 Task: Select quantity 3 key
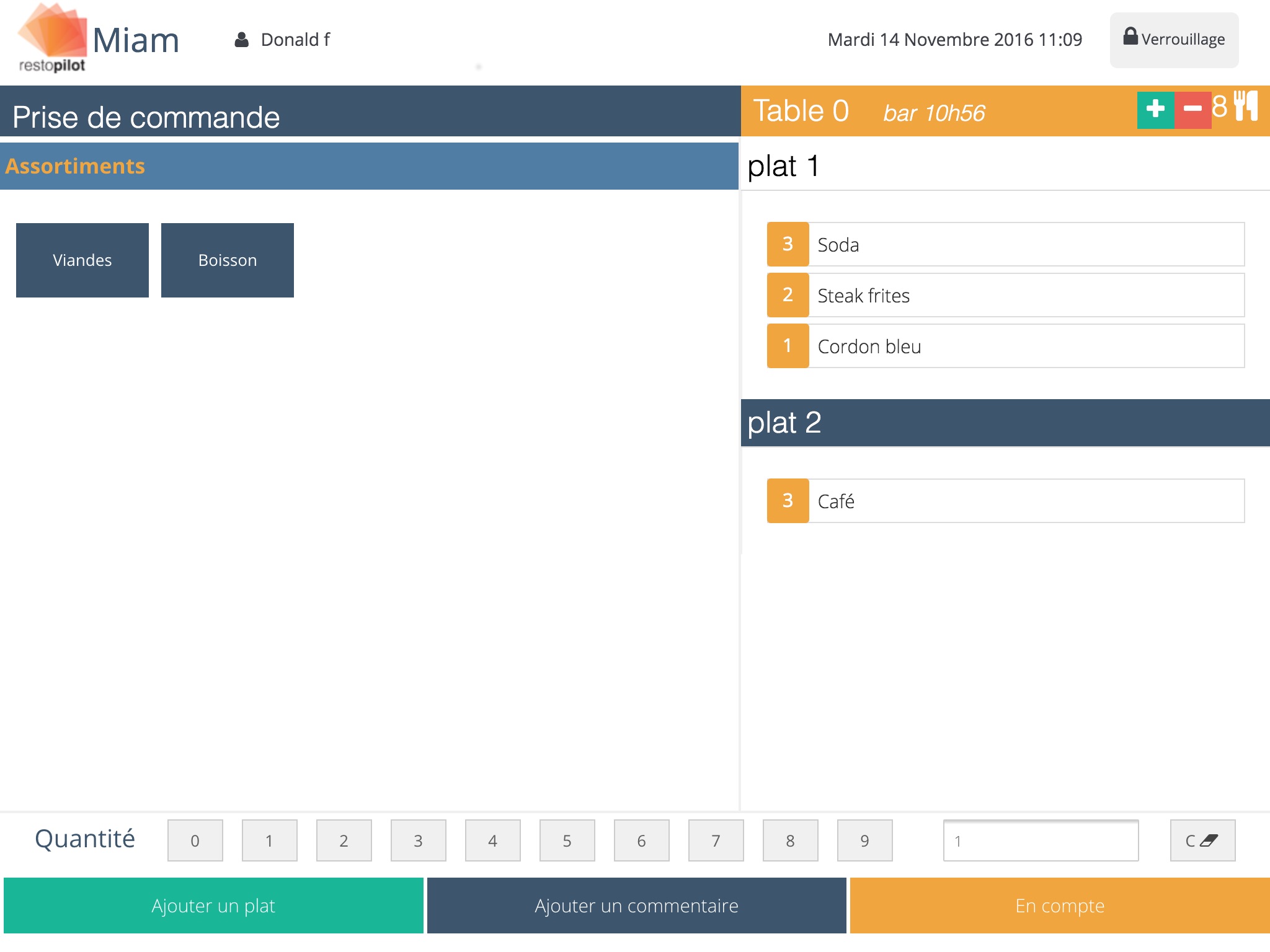(x=418, y=840)
